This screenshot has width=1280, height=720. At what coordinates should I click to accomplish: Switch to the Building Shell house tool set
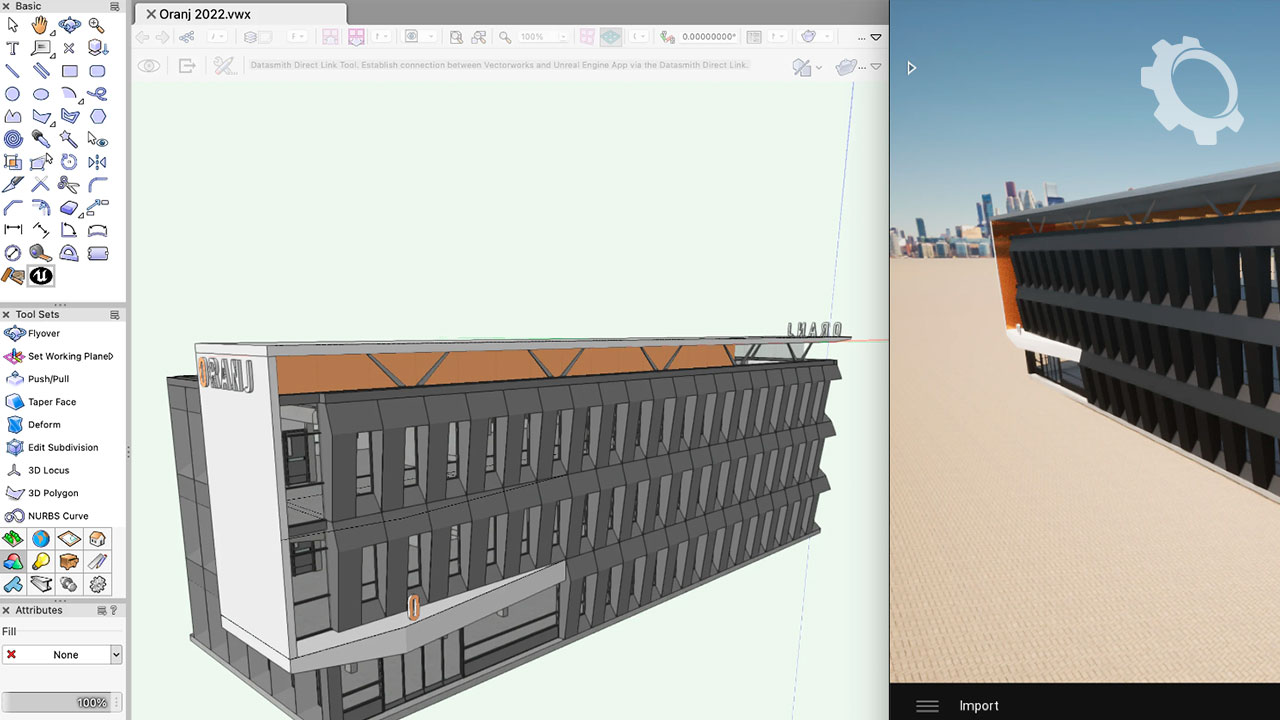pos(97,539)
